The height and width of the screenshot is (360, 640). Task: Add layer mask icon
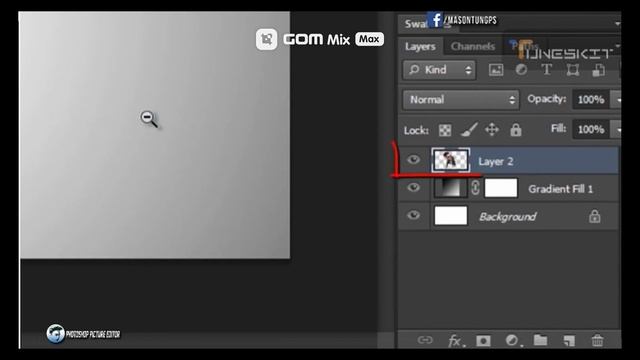tap(483, 340)
